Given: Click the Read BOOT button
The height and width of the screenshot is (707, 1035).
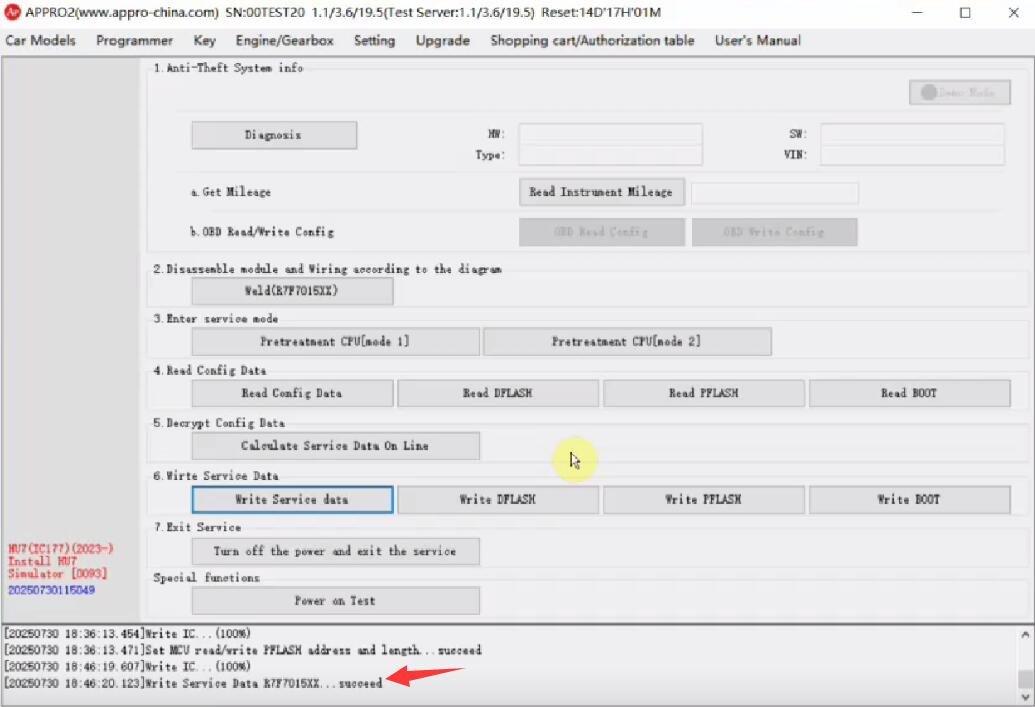Looking at the screenshot, I should click(x=910, y=393).
